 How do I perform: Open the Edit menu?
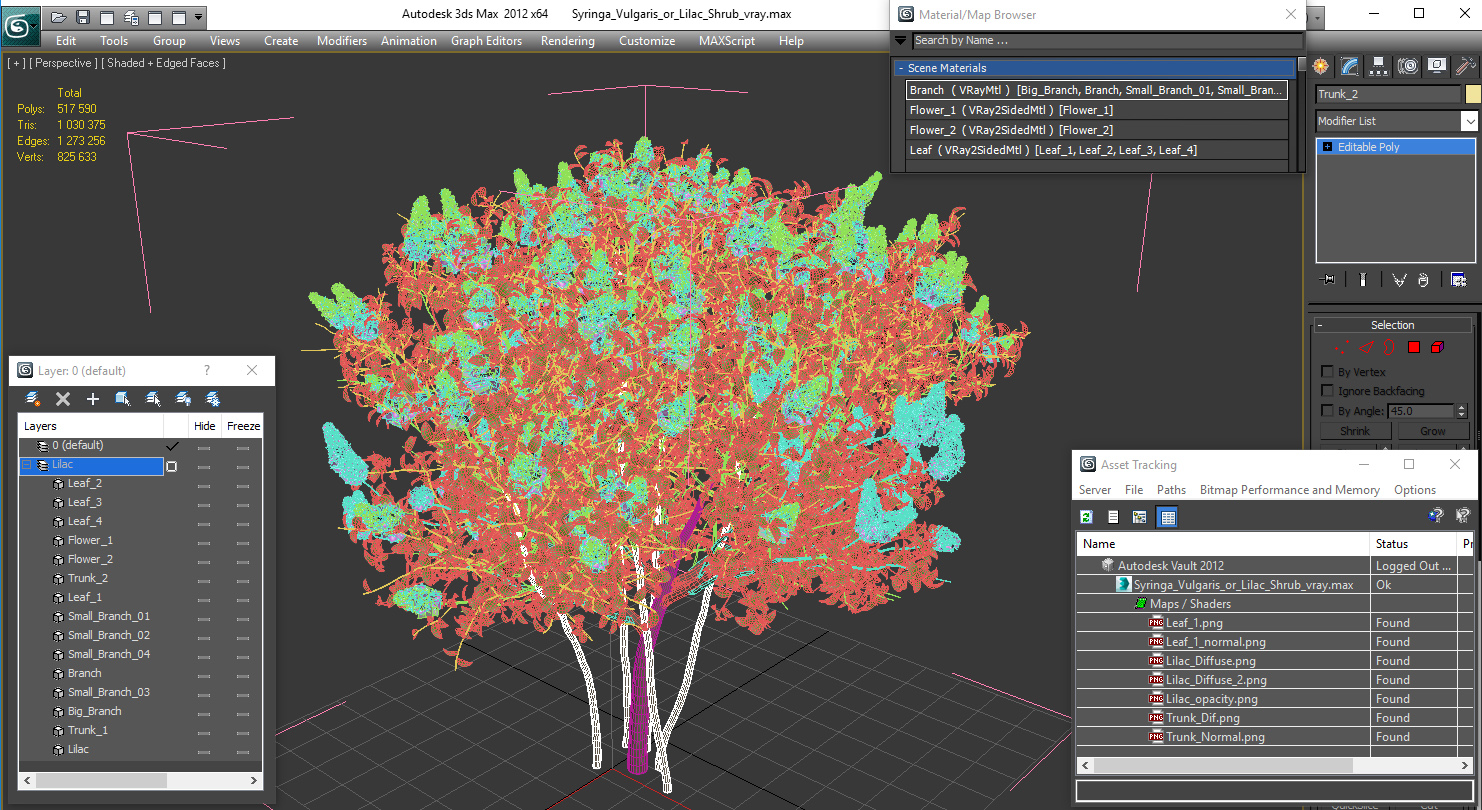tap(66, 41)
